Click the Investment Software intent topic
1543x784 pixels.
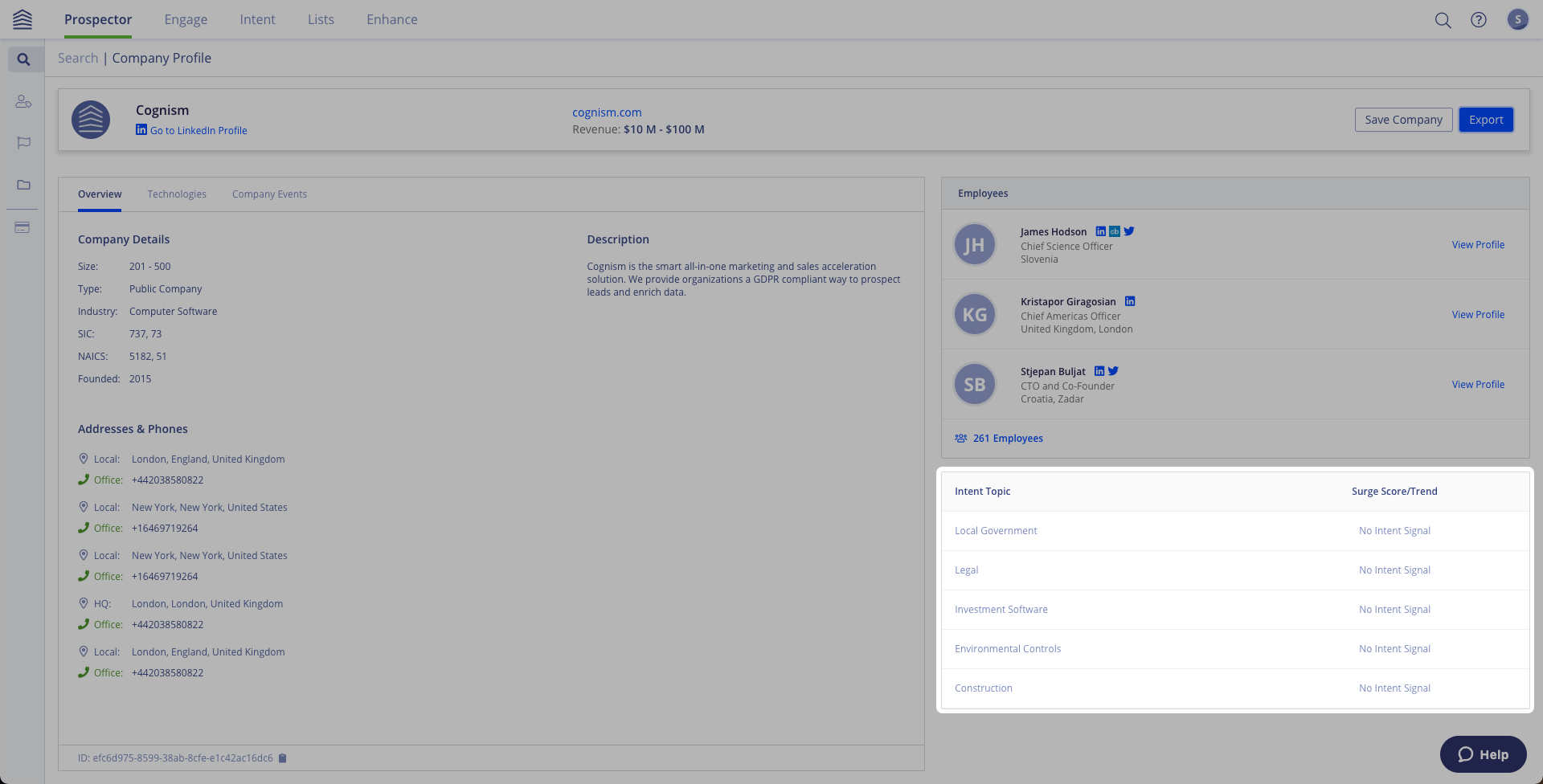[x=1001, y=610]
